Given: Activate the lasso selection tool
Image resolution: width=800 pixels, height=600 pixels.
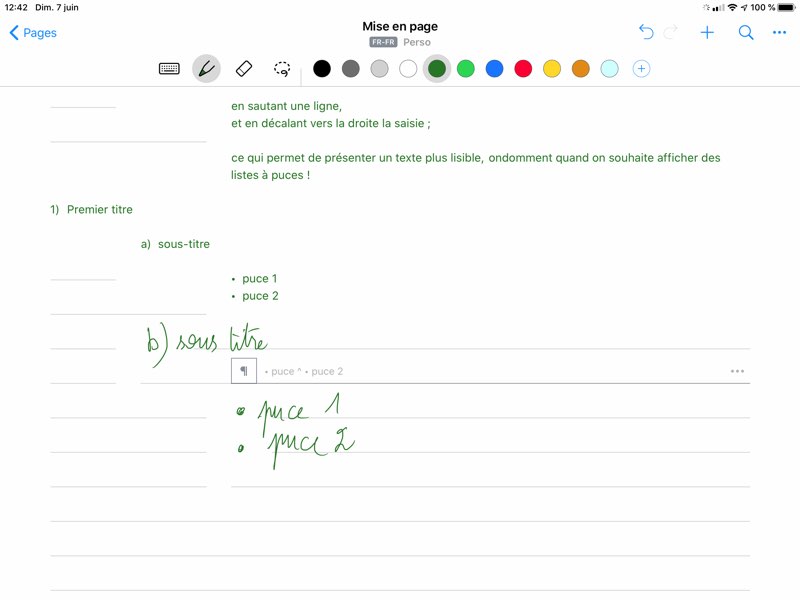Looking at the screenshot, I should (x=283, y=69).
